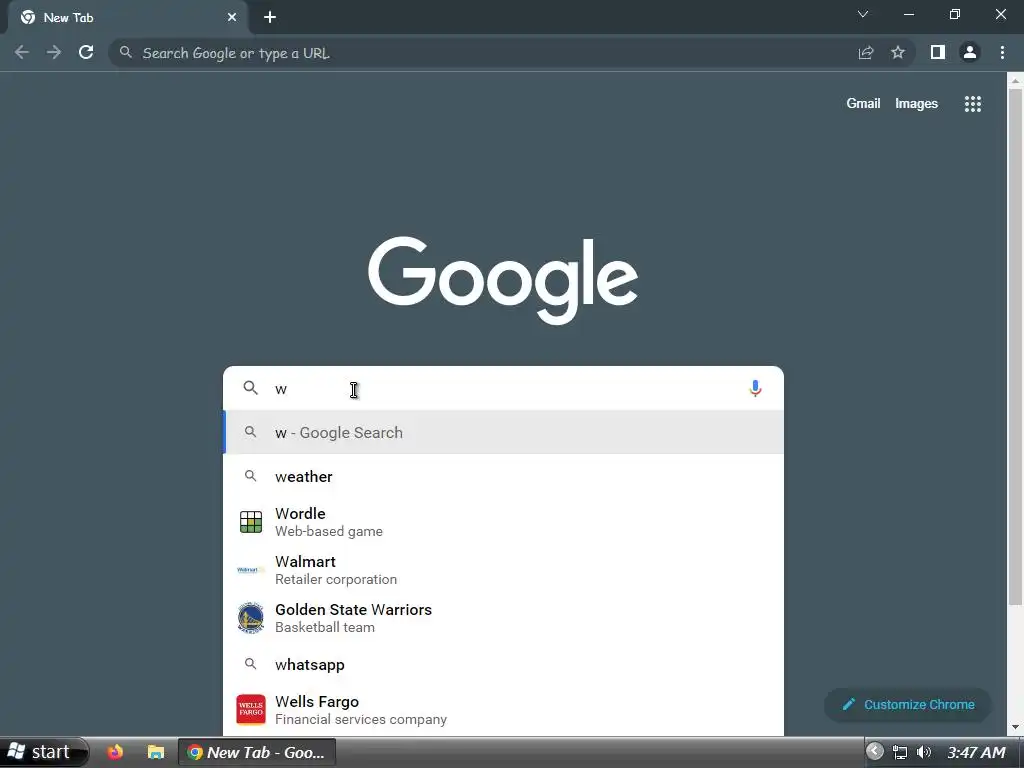The width and height of the screenshot is (1024, 768).
Task: Go forward using the browser forward arrow
Action: click(x=54, y=52)
